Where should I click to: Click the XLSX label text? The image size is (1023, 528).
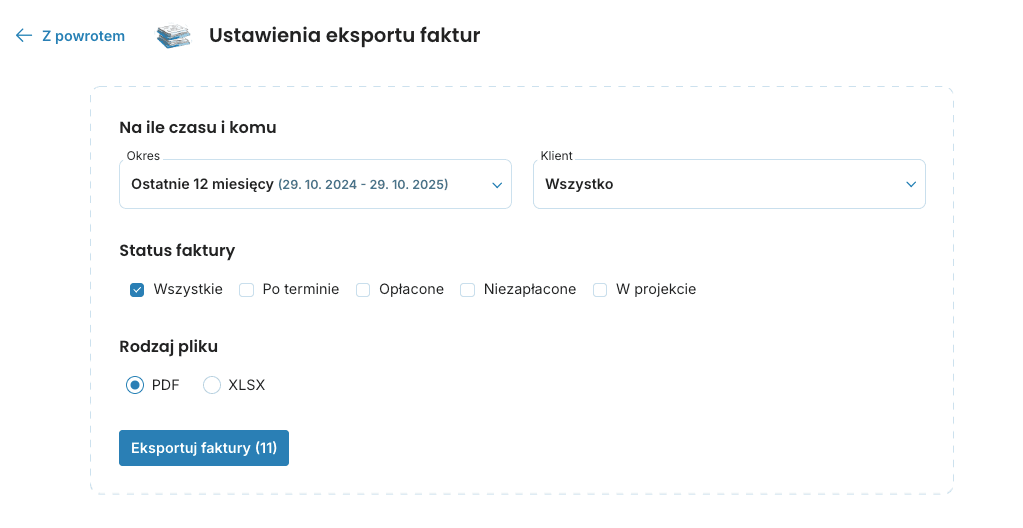[247, 385]
